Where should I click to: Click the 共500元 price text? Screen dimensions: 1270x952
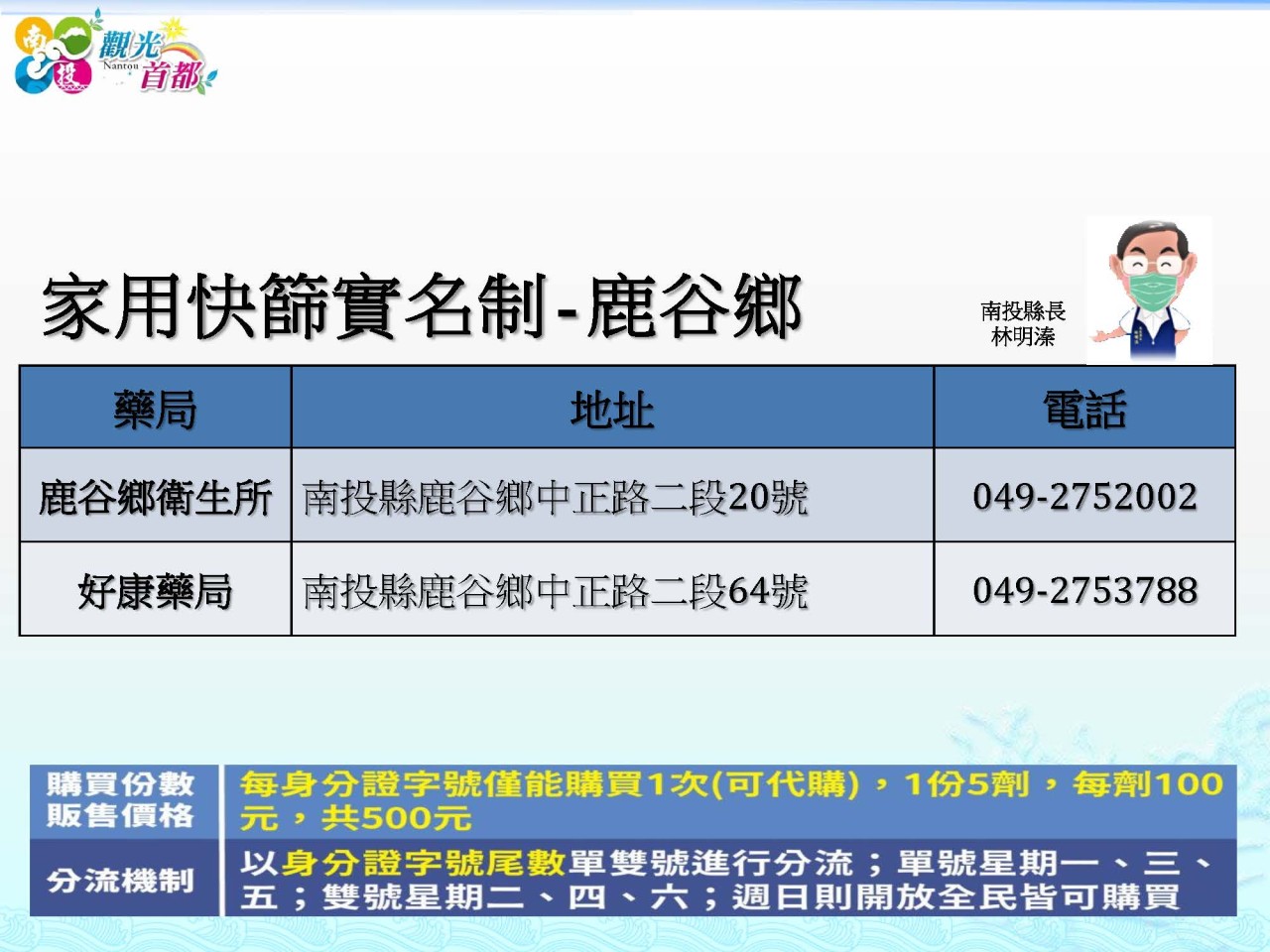(x=396, y=819)
